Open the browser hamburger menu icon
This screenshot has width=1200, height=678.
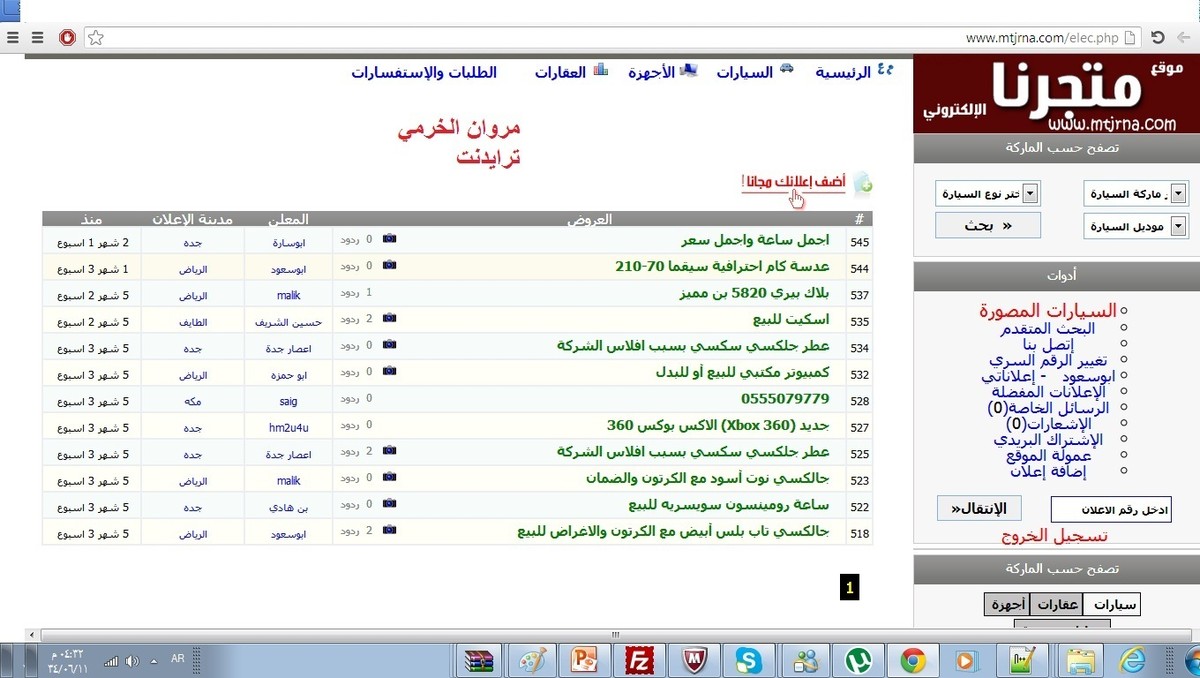(x=14, y=37)
